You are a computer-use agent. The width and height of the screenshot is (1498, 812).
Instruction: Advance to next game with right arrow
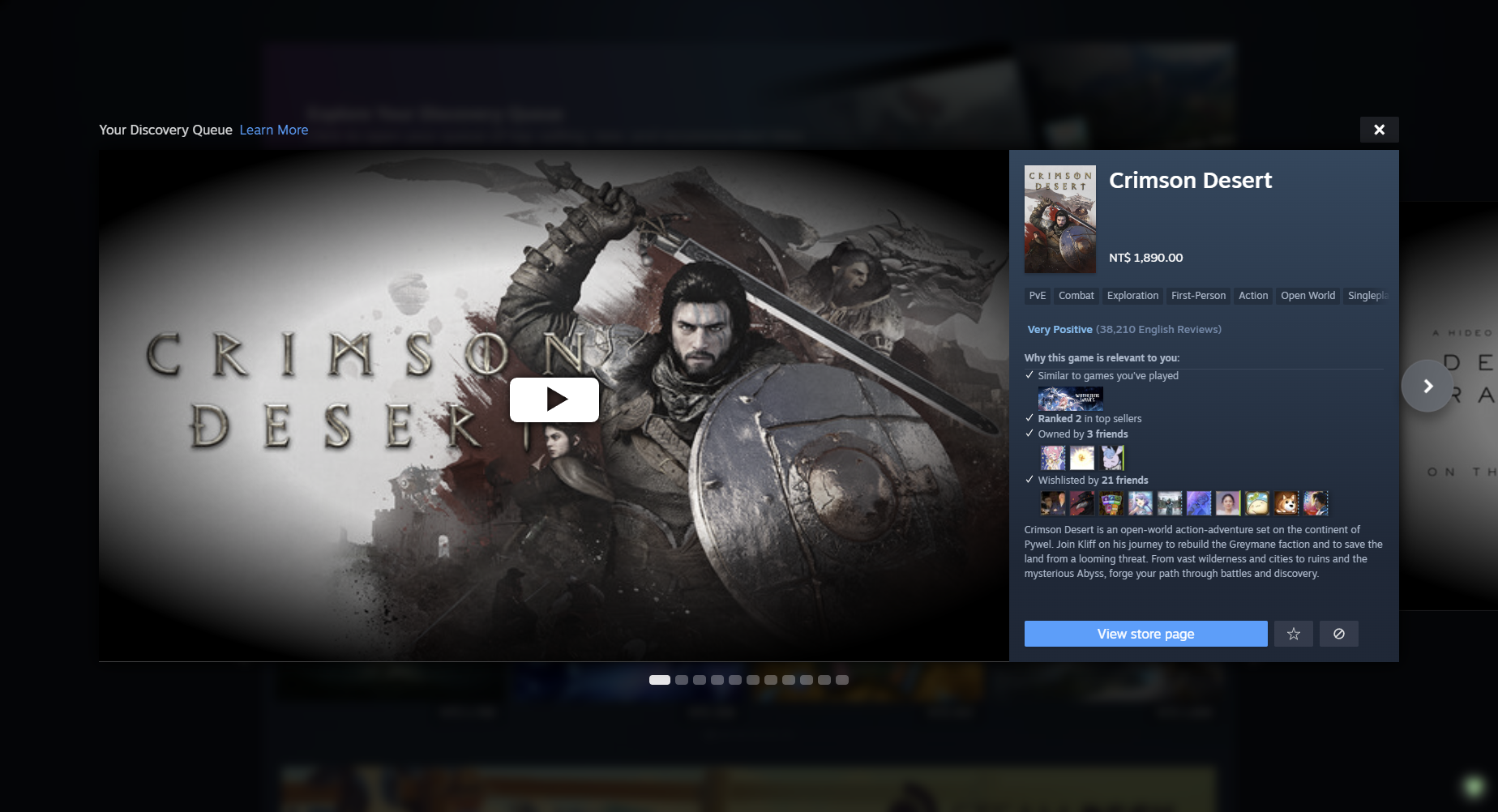tap(1427, 387)
